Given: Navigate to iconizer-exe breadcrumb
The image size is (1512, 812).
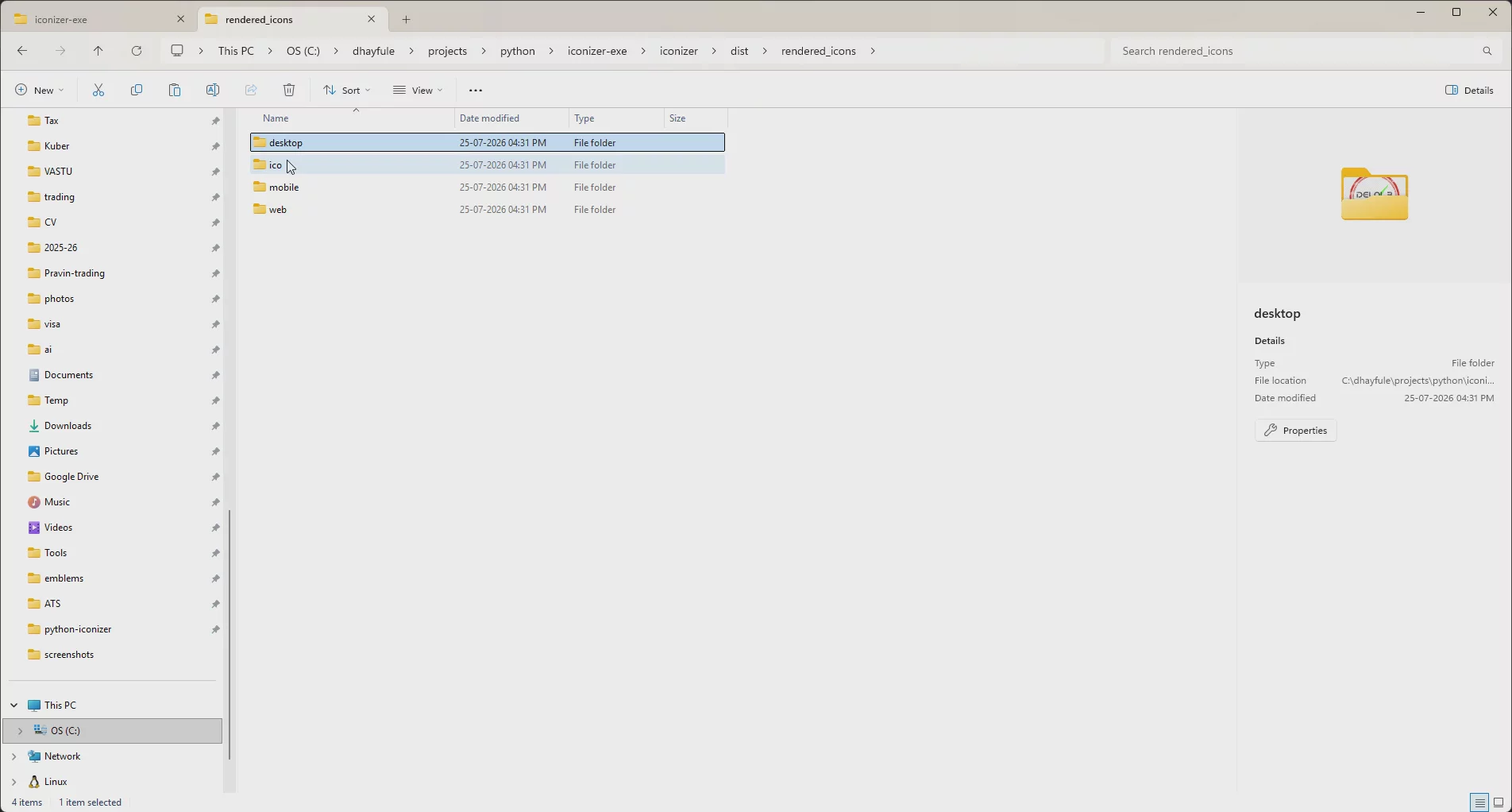Looking at the screenshot, I should 597,51.
